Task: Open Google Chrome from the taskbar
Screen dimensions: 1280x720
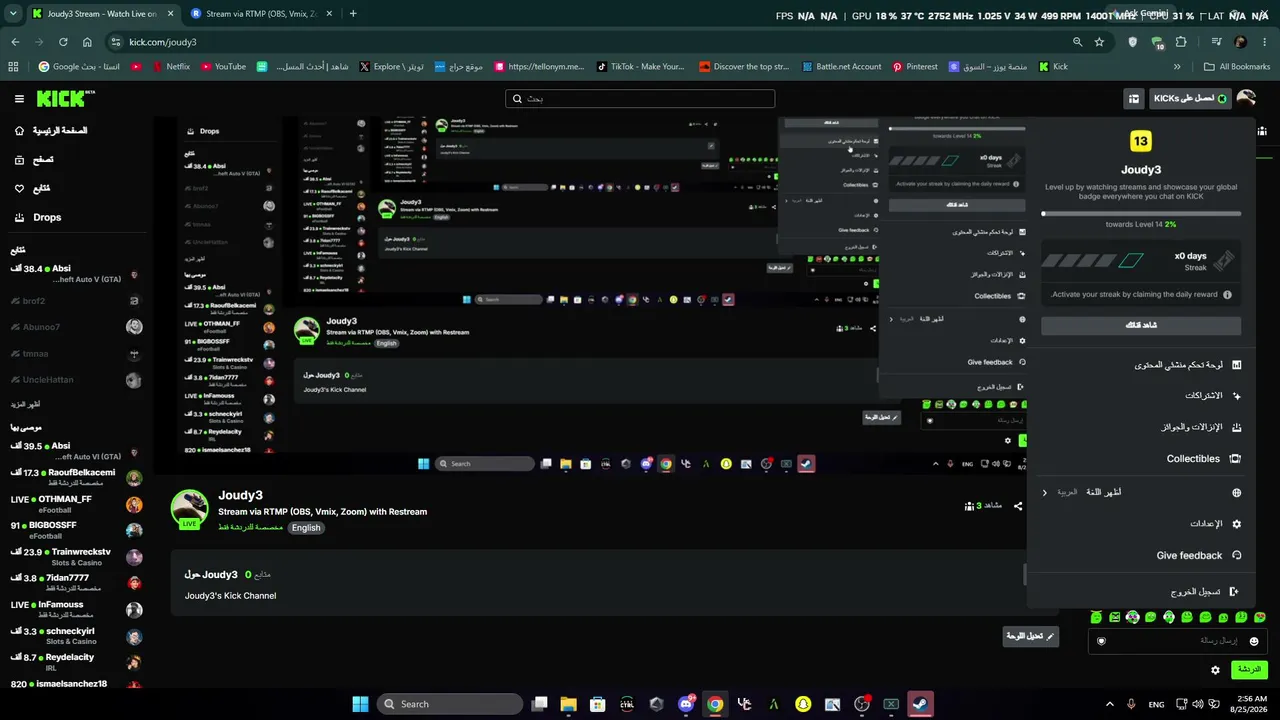Action: [715, 704]
